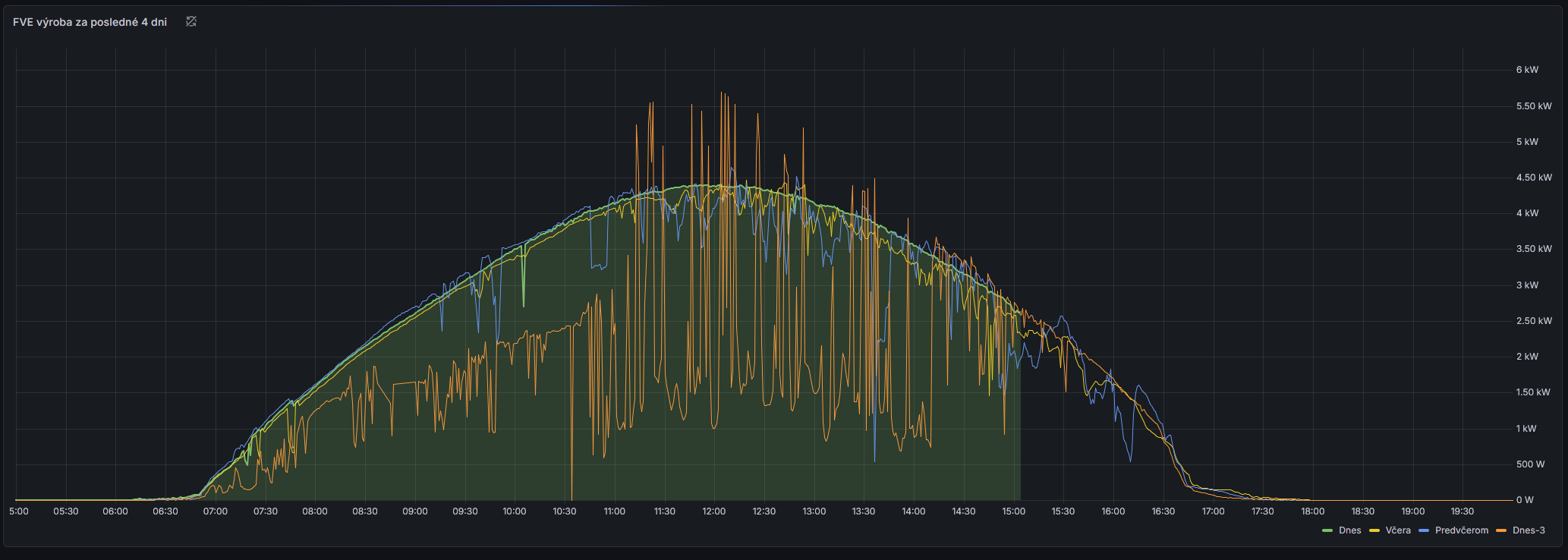Click the 500 W label on y-axis

tap(1530, 464)
